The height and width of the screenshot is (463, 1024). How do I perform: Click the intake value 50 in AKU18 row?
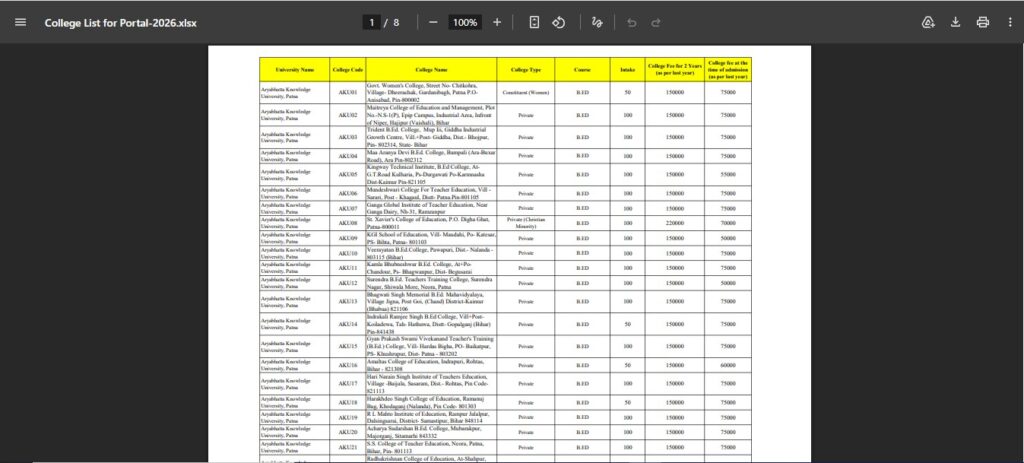(628, 402)
